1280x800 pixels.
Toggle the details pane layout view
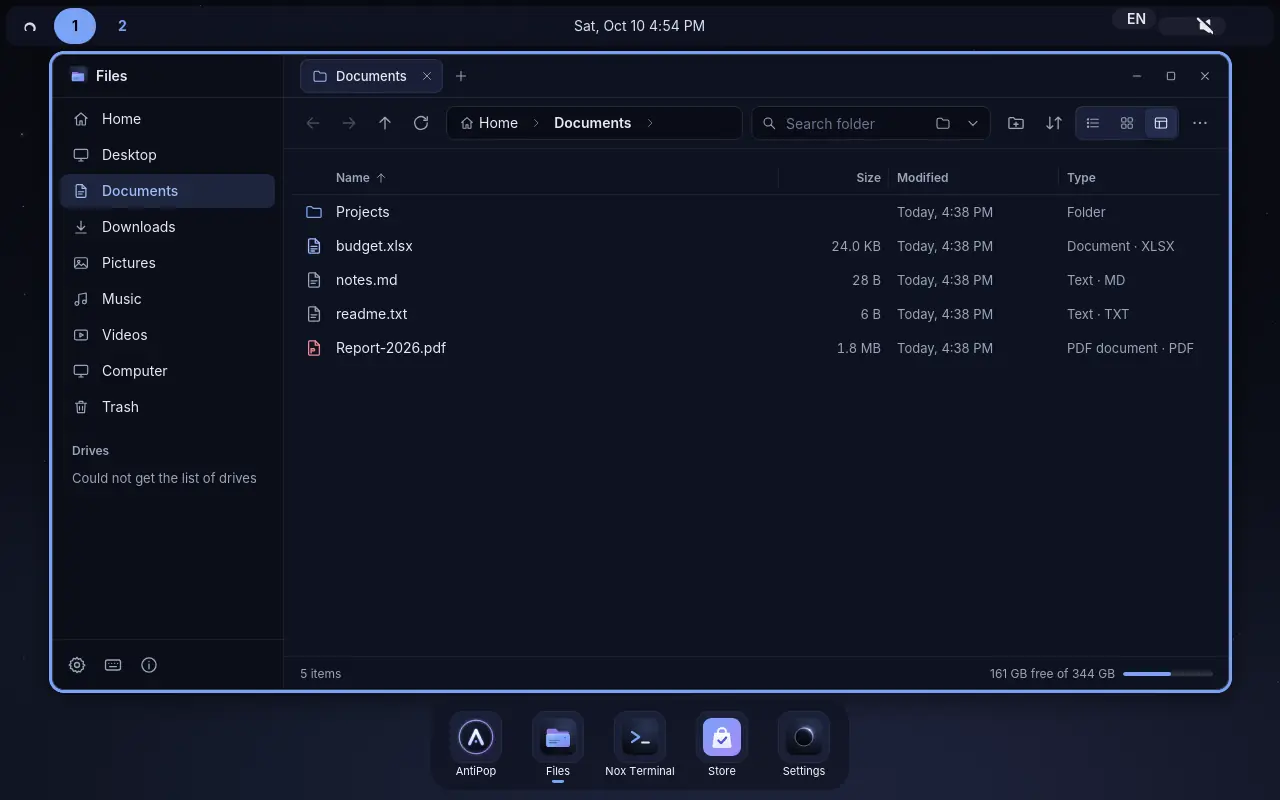1161,123
